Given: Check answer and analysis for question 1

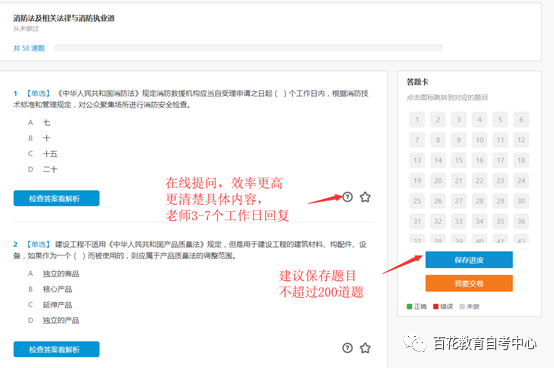Looking at the screenshot, I should [57, 198].
